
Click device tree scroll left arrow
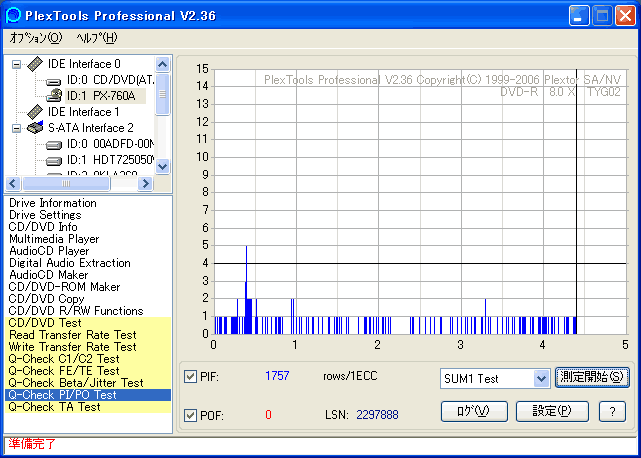coord(13,184)
